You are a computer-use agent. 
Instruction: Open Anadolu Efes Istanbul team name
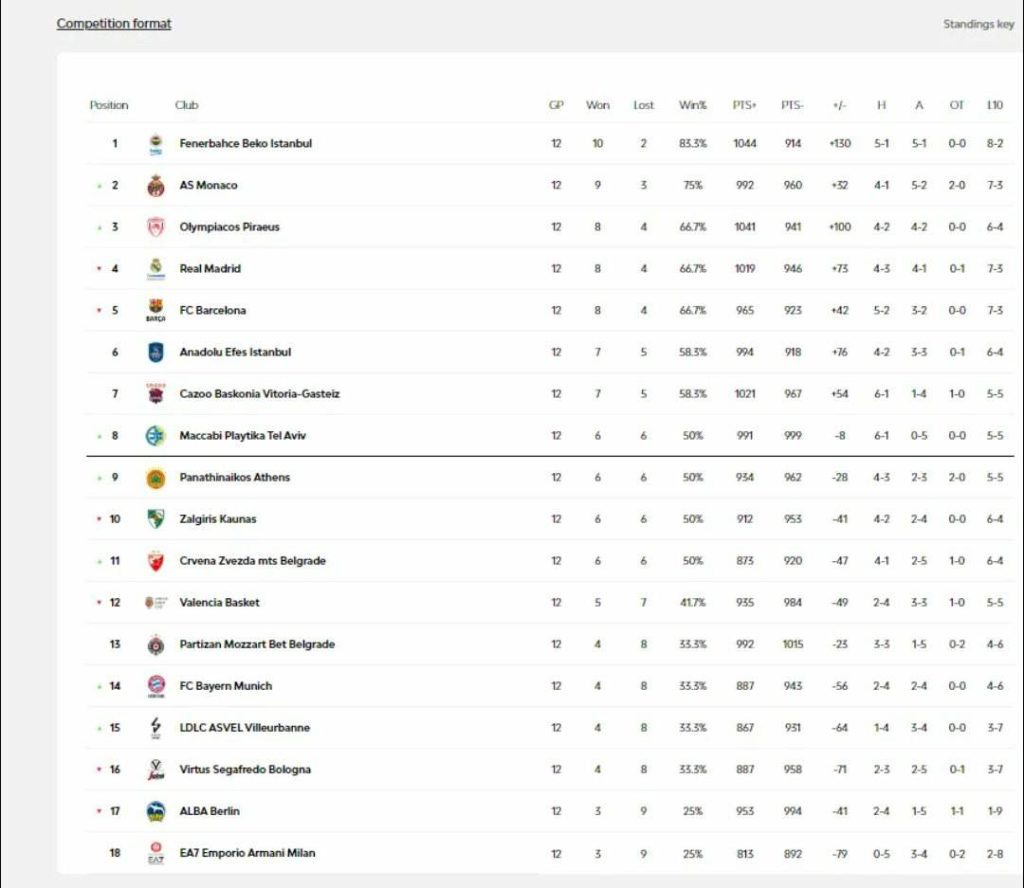[235, 352]
